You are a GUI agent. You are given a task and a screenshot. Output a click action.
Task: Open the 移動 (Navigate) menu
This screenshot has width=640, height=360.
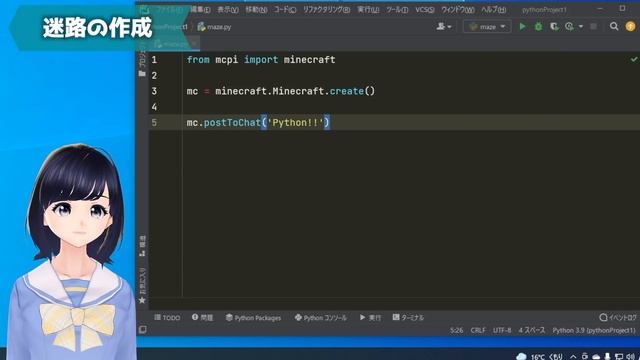coord(256,9)
